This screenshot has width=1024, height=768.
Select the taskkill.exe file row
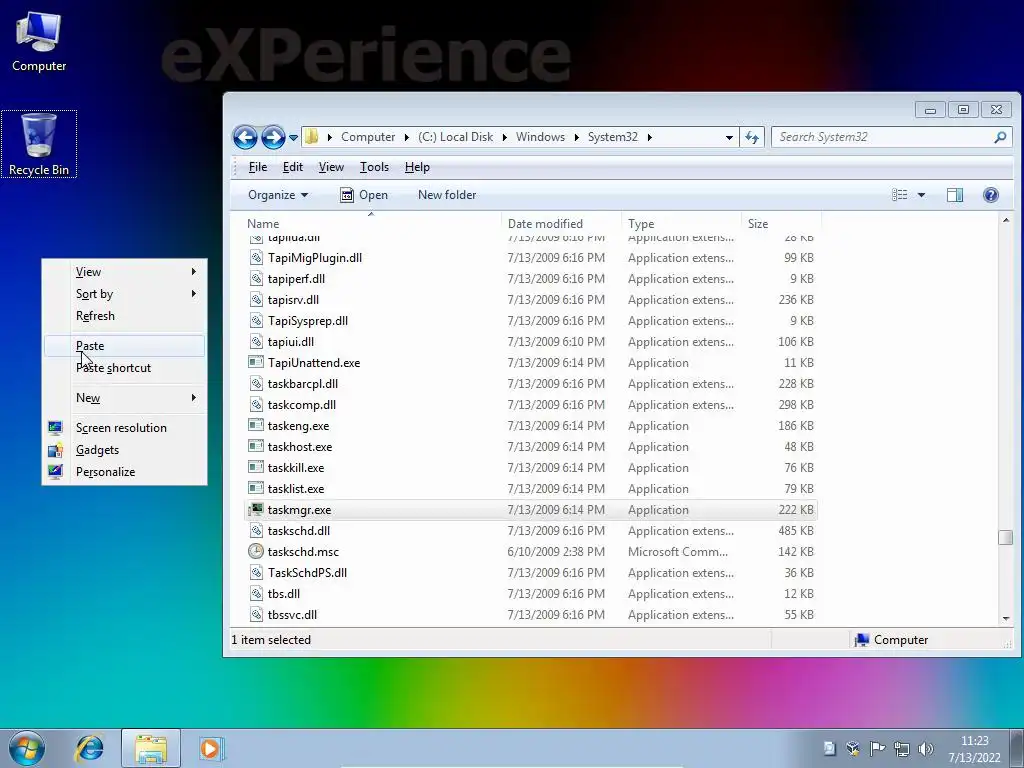coord(530,468)
